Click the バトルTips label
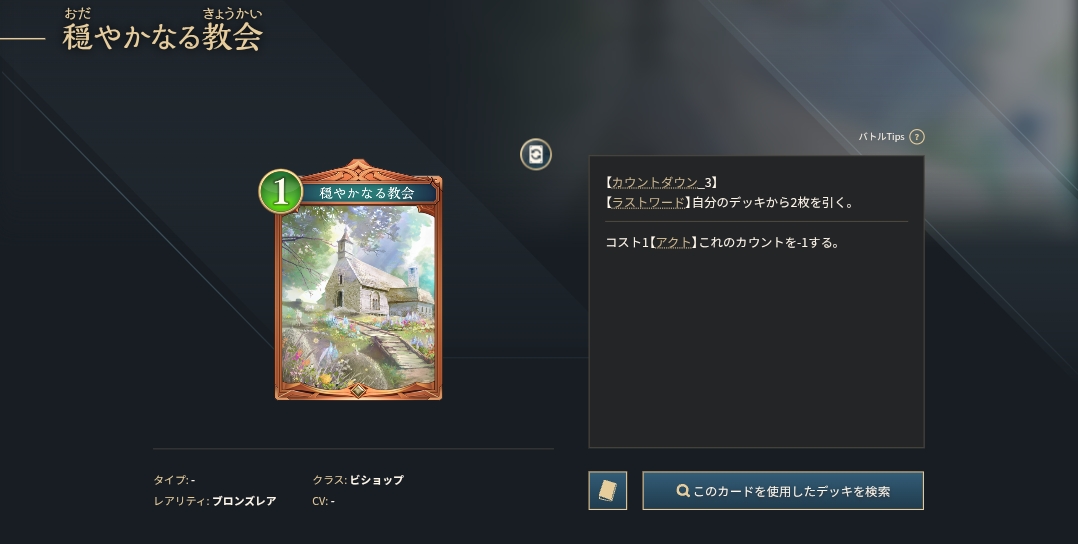This screenshot has height=544, width=1078. (x=881, y=137)
